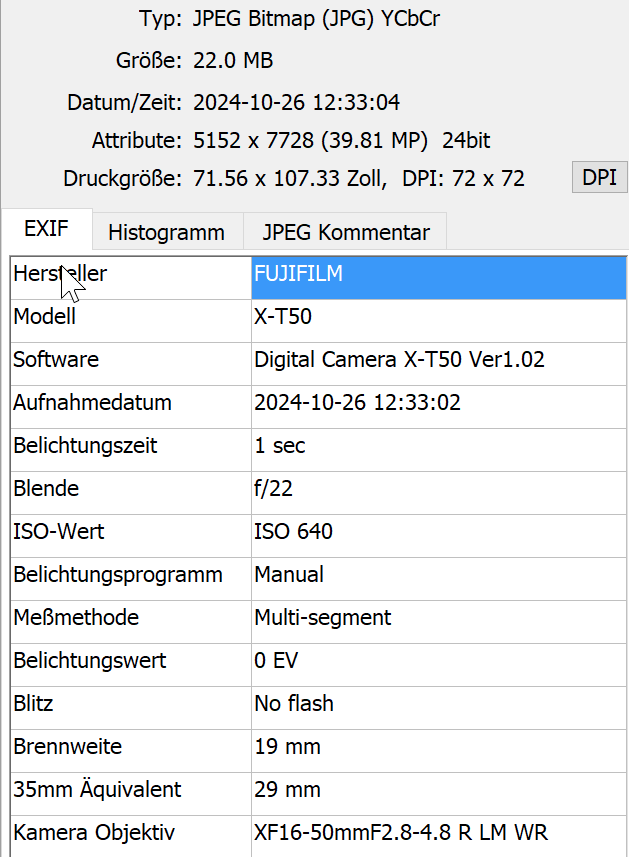This screenshot has height=857, width=629.
Task: Click the Meßmethode value Multi-segment
Action: [438, 618]
